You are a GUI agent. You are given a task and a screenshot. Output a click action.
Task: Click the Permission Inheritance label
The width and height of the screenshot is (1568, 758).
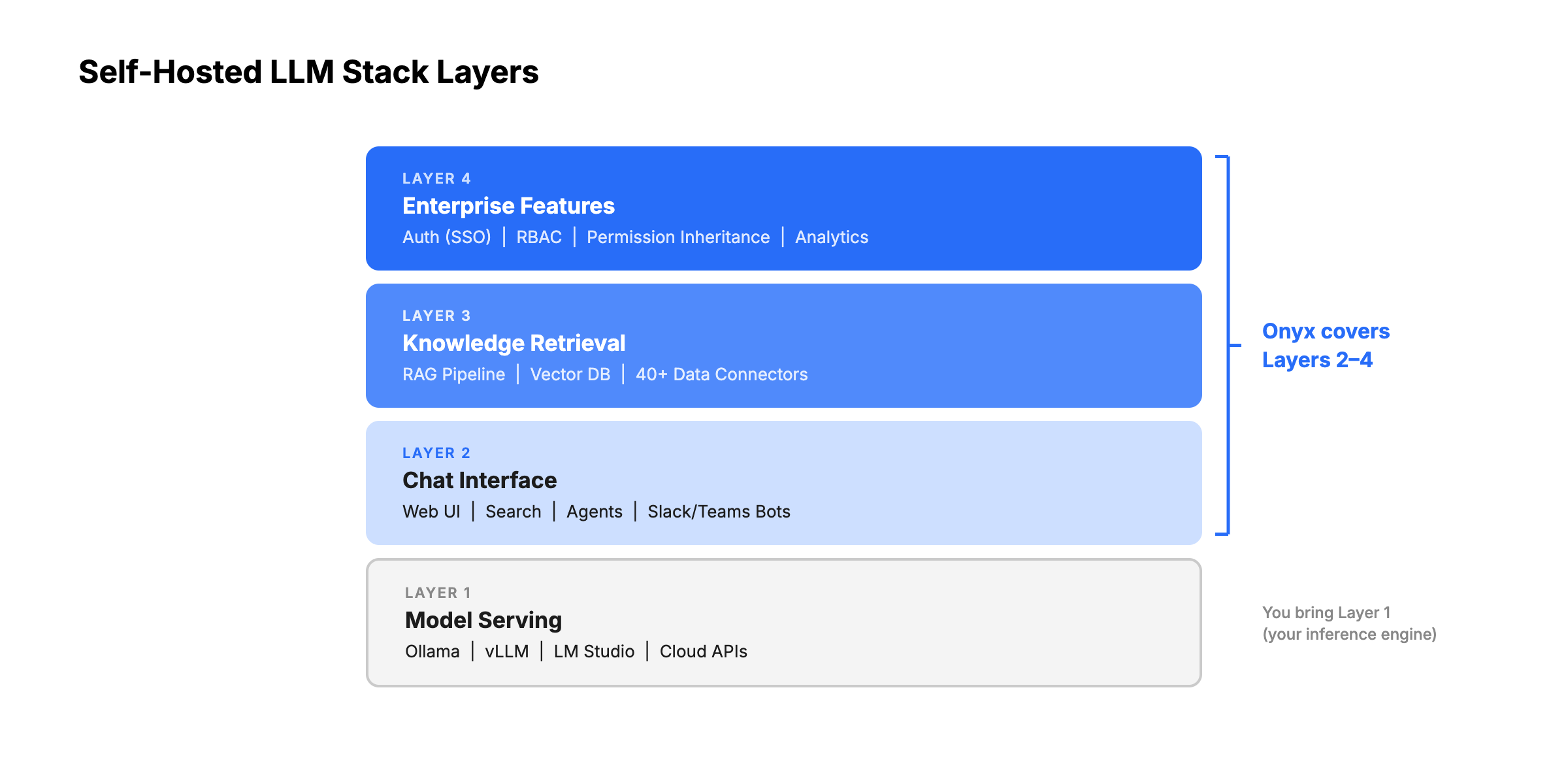[x=678, y=237]
